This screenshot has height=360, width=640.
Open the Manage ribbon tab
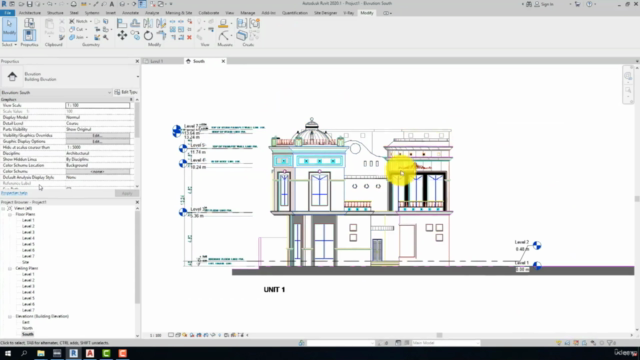click(x=247, y=13)
